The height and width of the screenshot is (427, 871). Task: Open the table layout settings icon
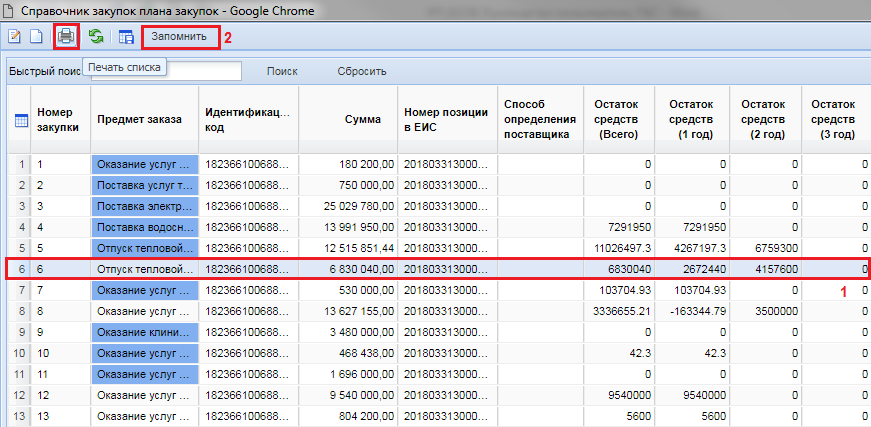[x=126, y=37]
